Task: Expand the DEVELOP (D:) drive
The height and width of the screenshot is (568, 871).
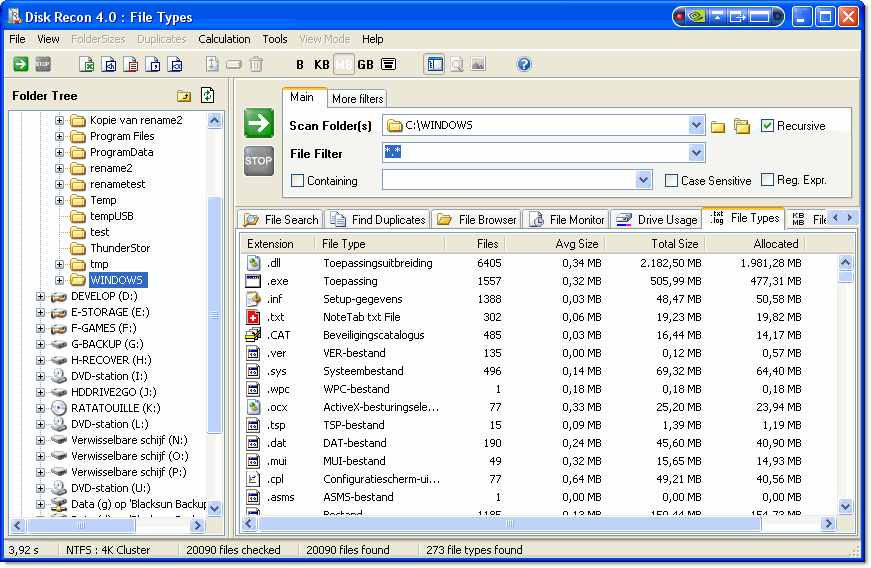Action: [x=40, y=296]
